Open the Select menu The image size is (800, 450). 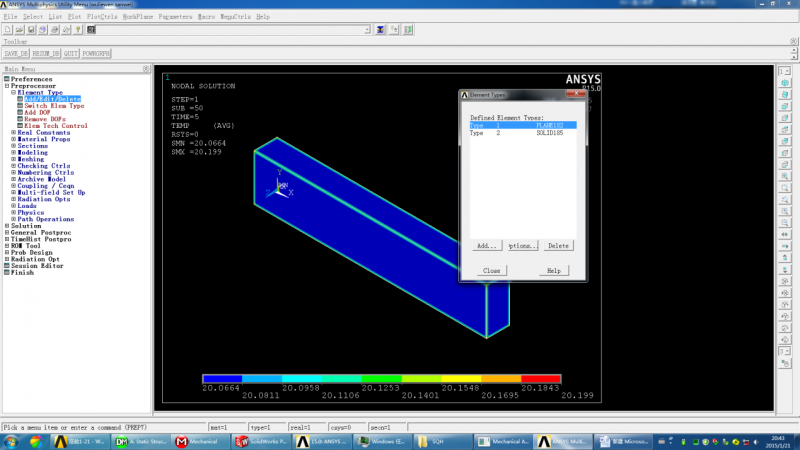(x=33, y=17)
